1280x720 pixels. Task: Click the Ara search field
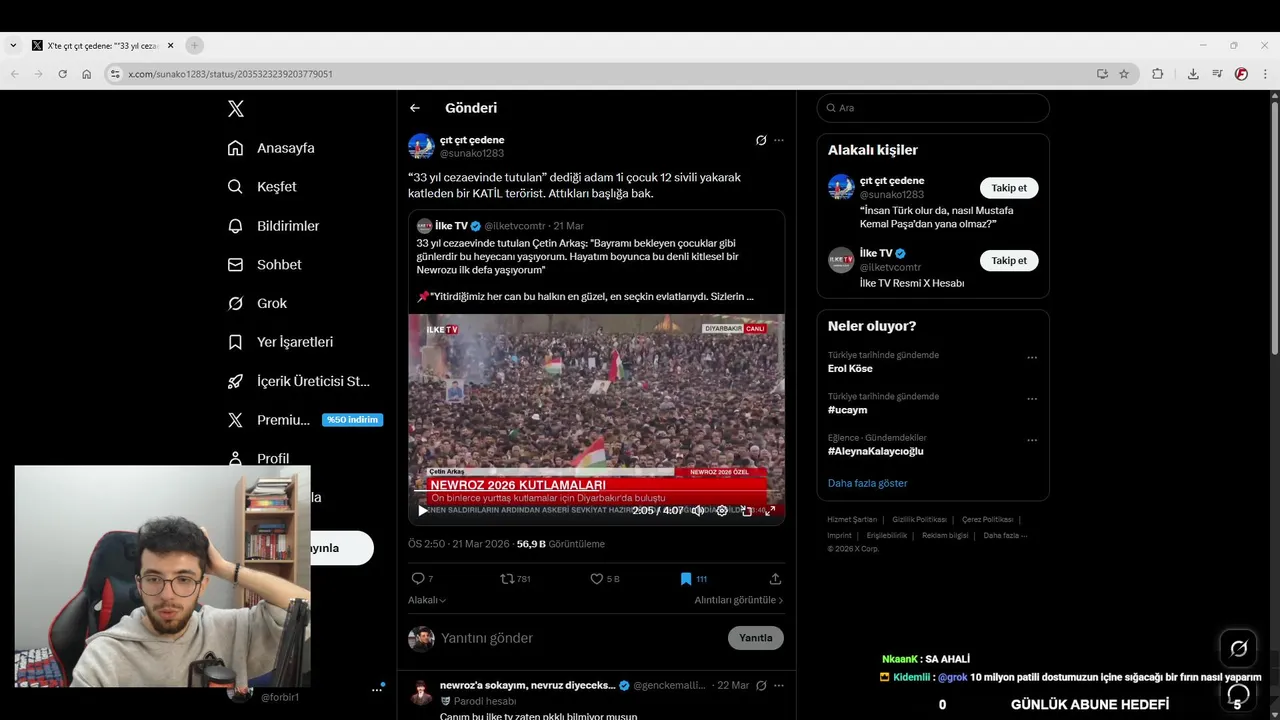(933, 108)
